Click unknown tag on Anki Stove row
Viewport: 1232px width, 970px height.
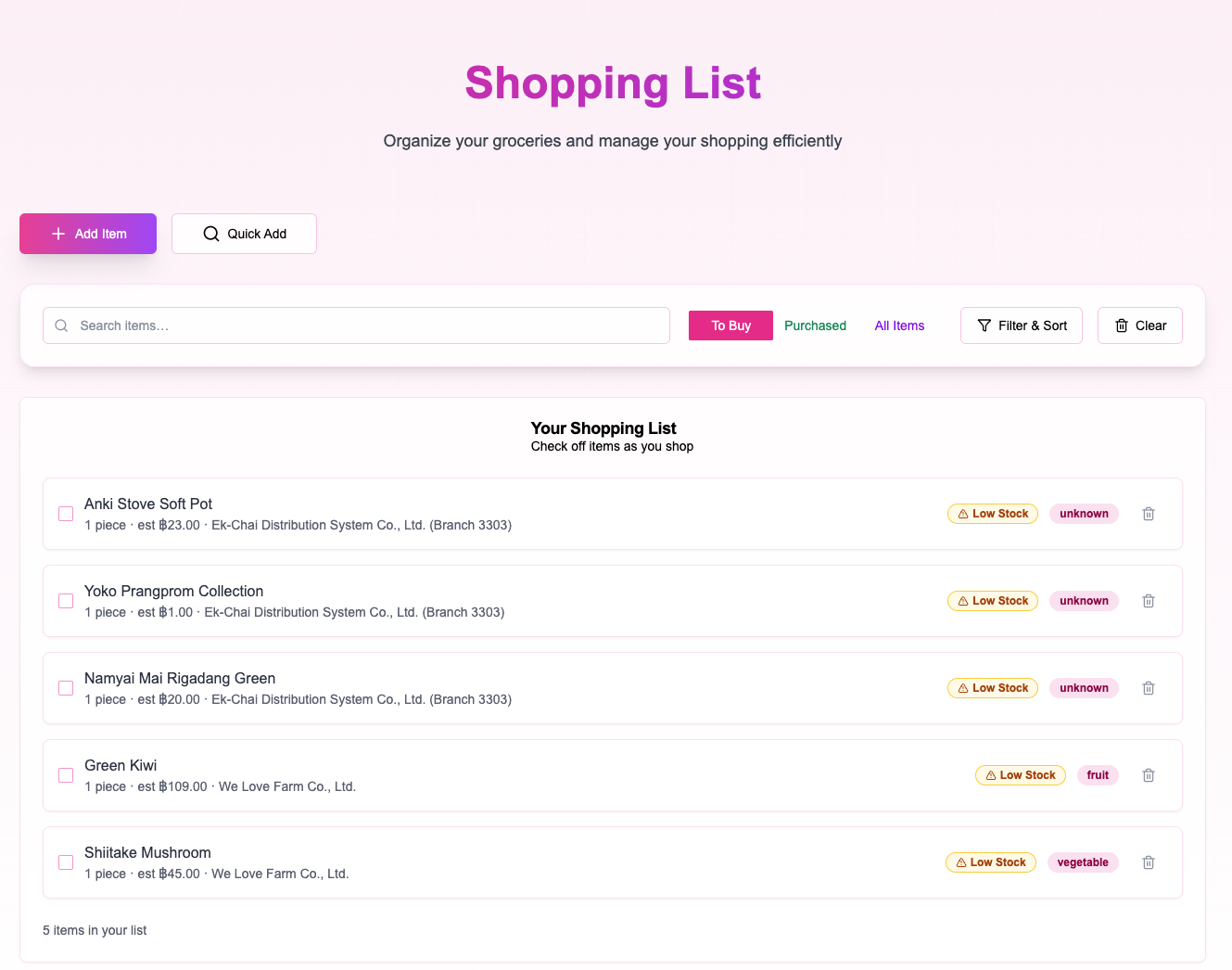1084,514
